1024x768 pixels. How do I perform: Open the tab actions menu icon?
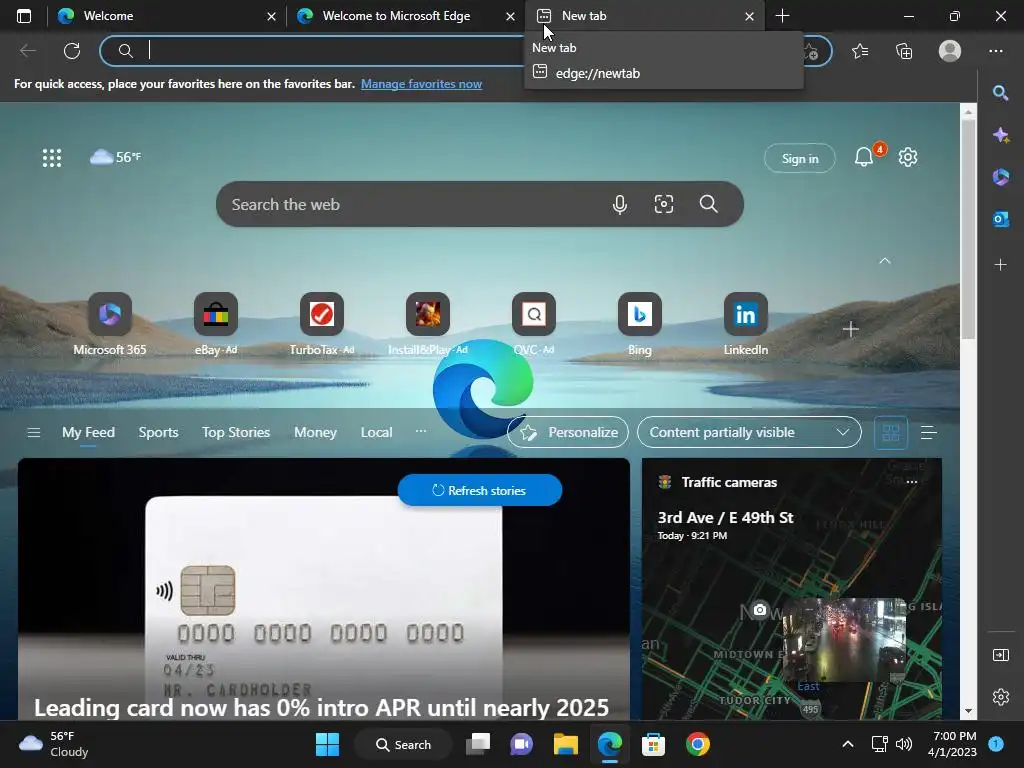pos(24,16)
